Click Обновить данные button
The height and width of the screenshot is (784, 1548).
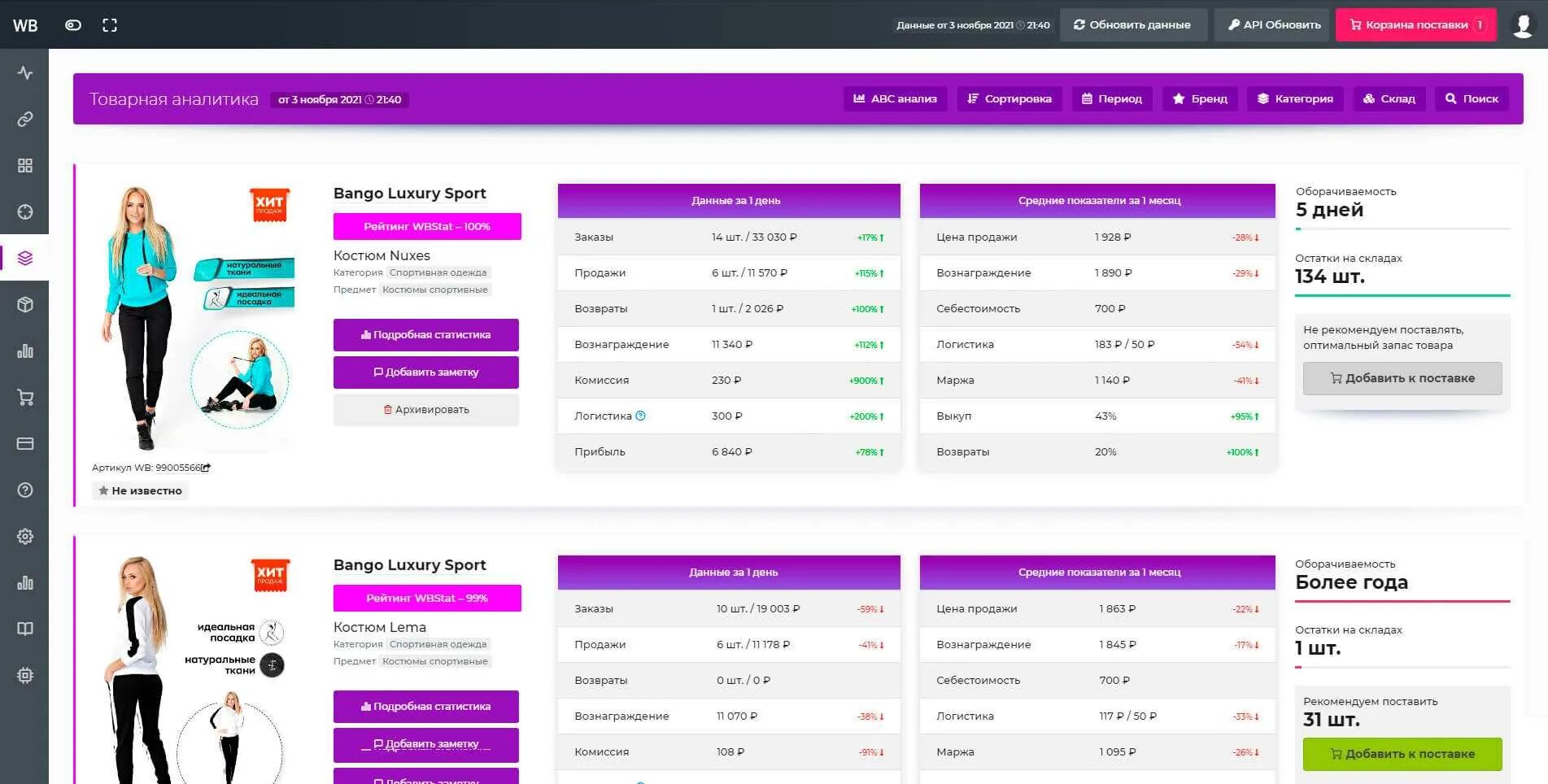point(1132,25)
